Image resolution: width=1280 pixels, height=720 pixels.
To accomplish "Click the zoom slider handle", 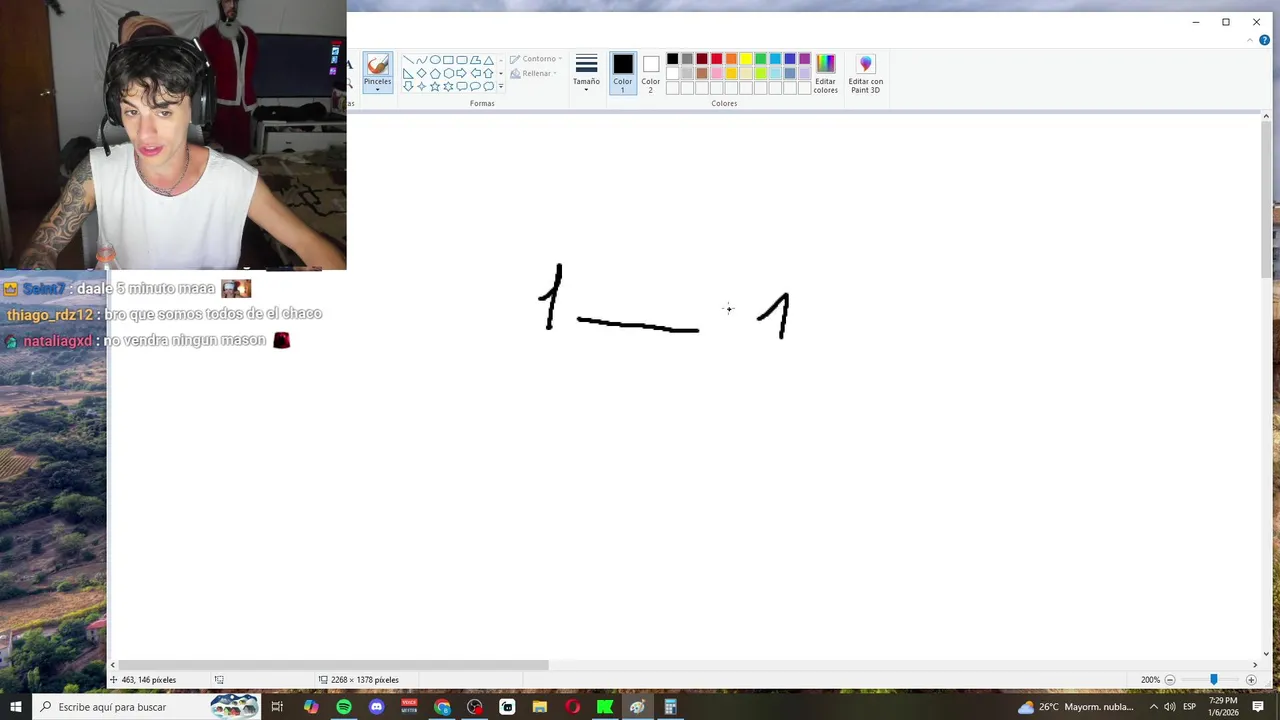I will [x=1214, y=680].
